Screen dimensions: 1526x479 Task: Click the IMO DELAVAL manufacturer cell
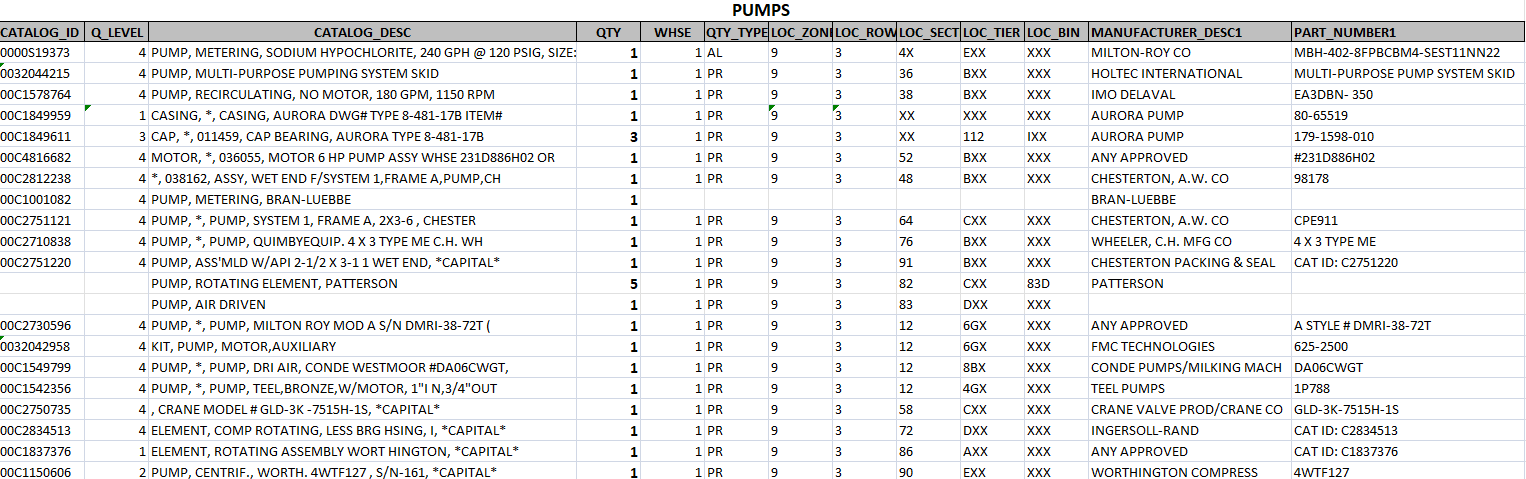1130,94
